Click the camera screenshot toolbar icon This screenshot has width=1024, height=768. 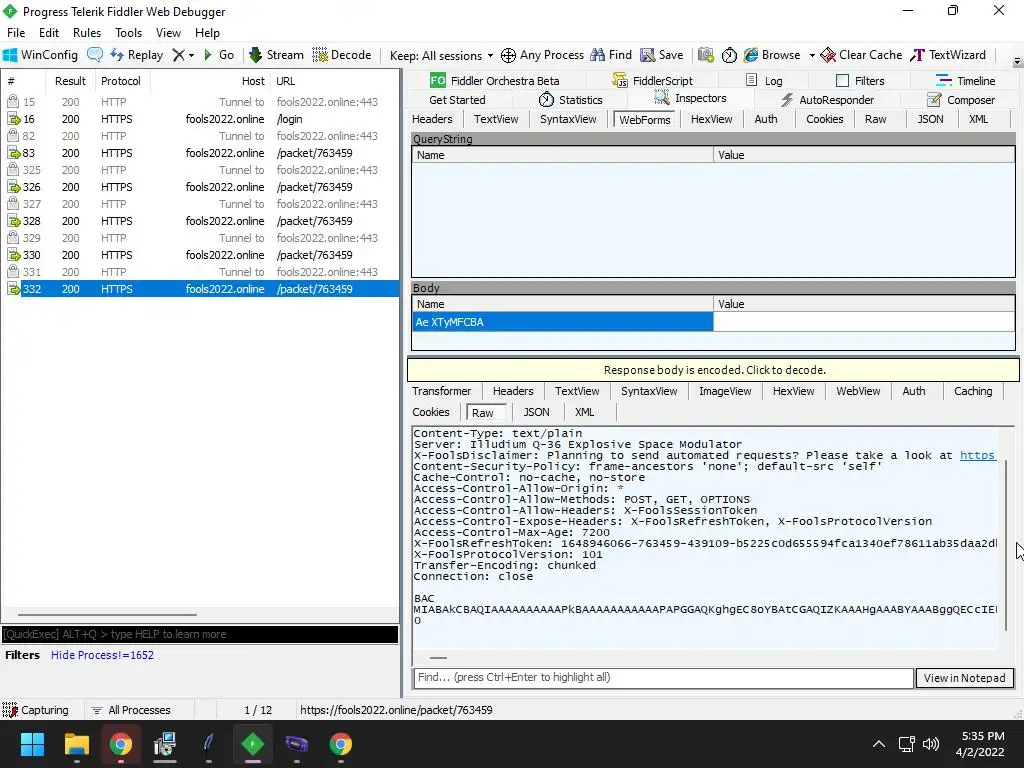point(705,55)
